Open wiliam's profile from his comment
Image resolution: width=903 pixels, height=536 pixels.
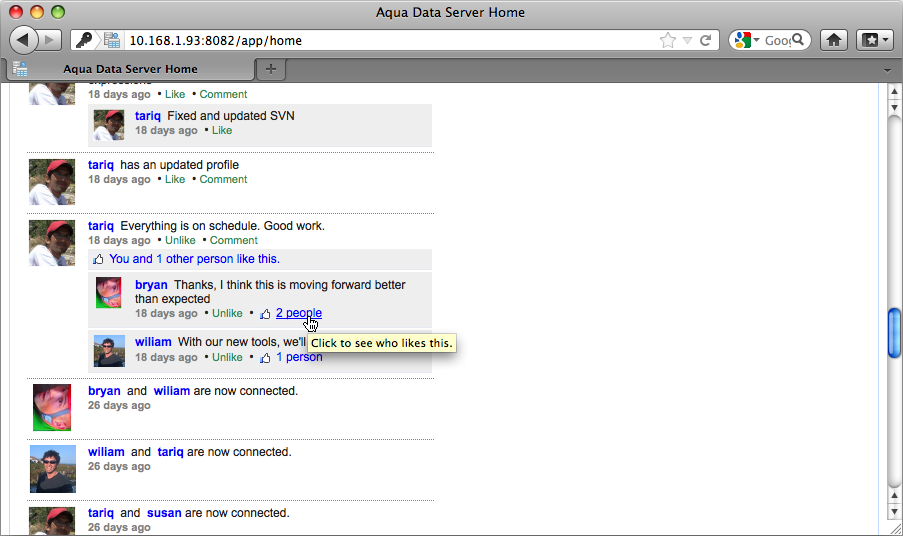153,341
